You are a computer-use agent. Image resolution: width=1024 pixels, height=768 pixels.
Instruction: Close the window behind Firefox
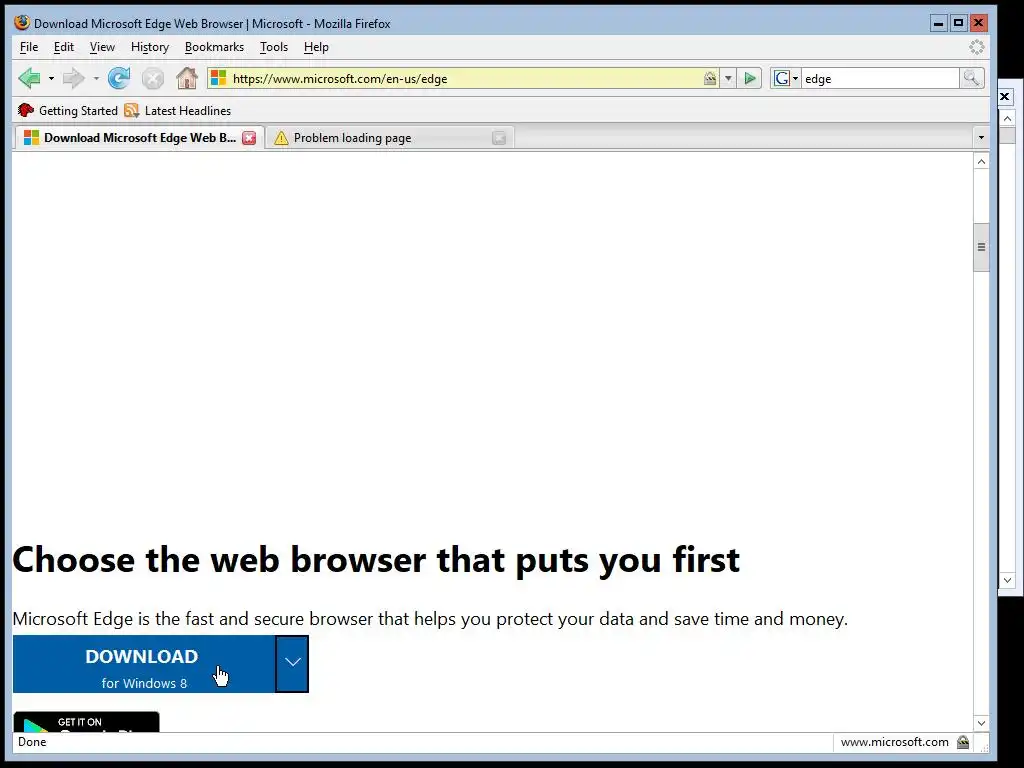[x=1005, y=97]
